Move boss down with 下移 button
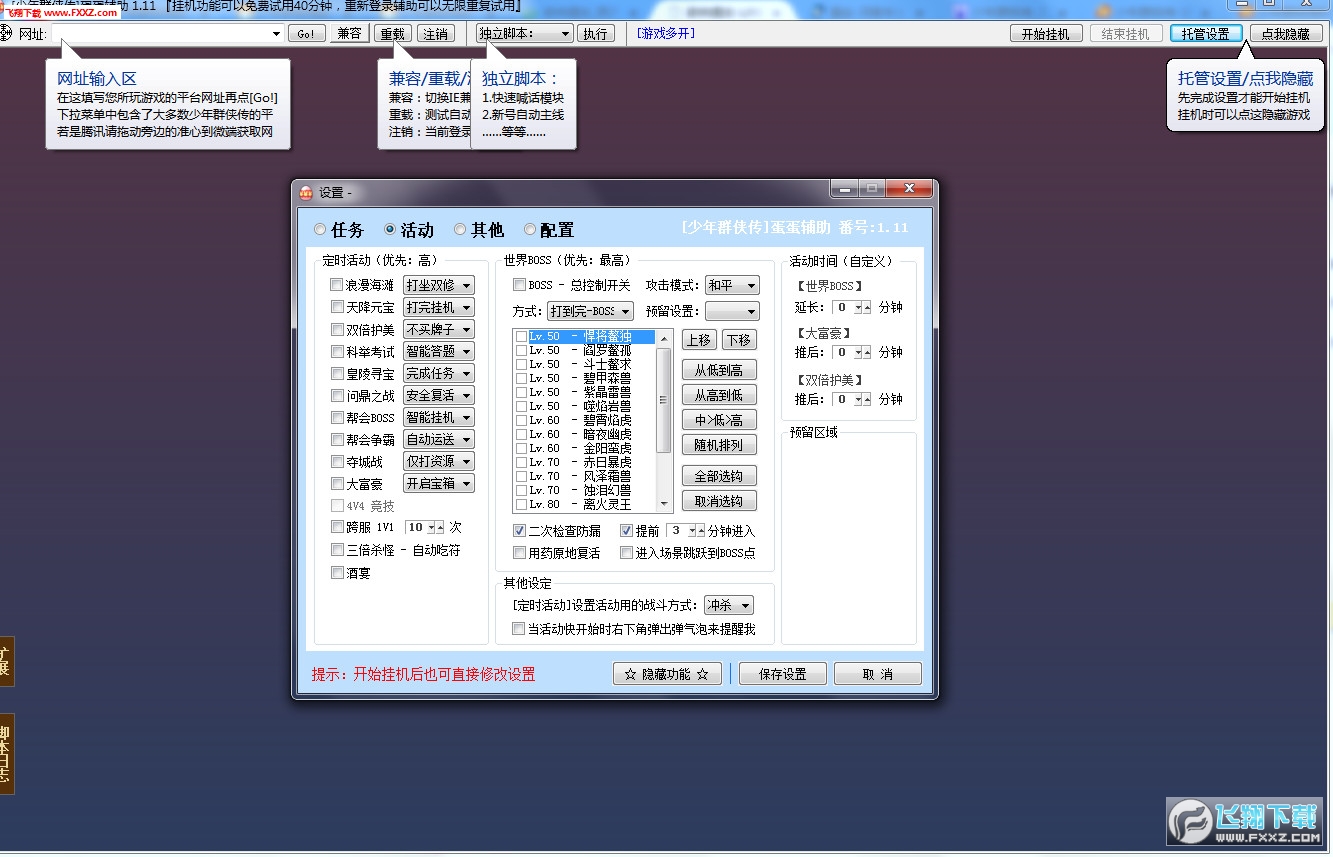This screenshot has height=857, width=1333. point(738,340)
